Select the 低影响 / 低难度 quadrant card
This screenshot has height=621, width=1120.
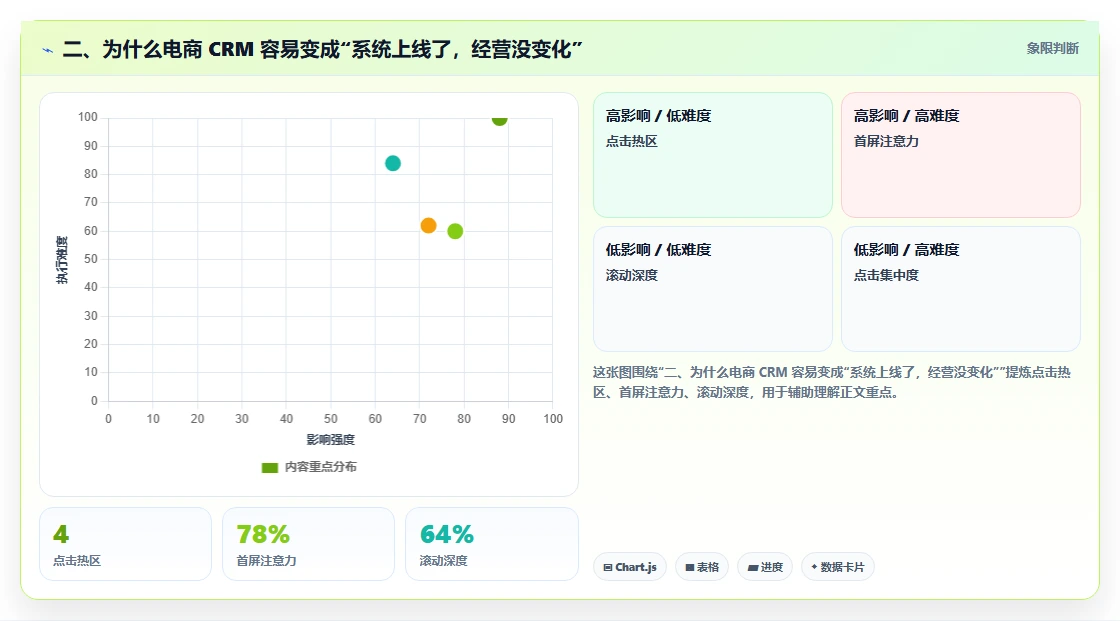713,289
